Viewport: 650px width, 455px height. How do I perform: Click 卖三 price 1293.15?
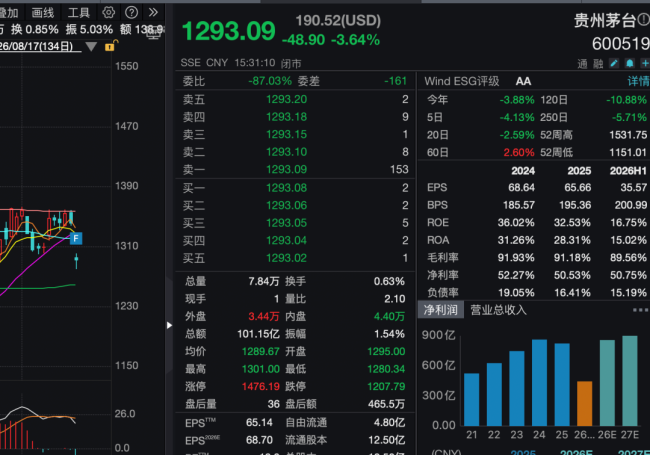(286, 134)
